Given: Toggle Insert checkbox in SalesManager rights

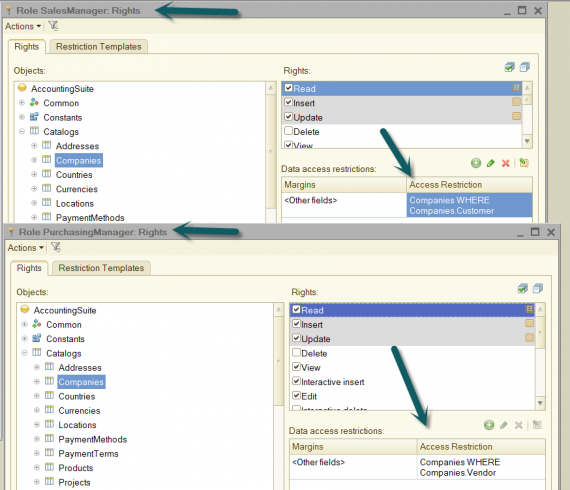Looking at the screenshot, I should tap(288, 102).
